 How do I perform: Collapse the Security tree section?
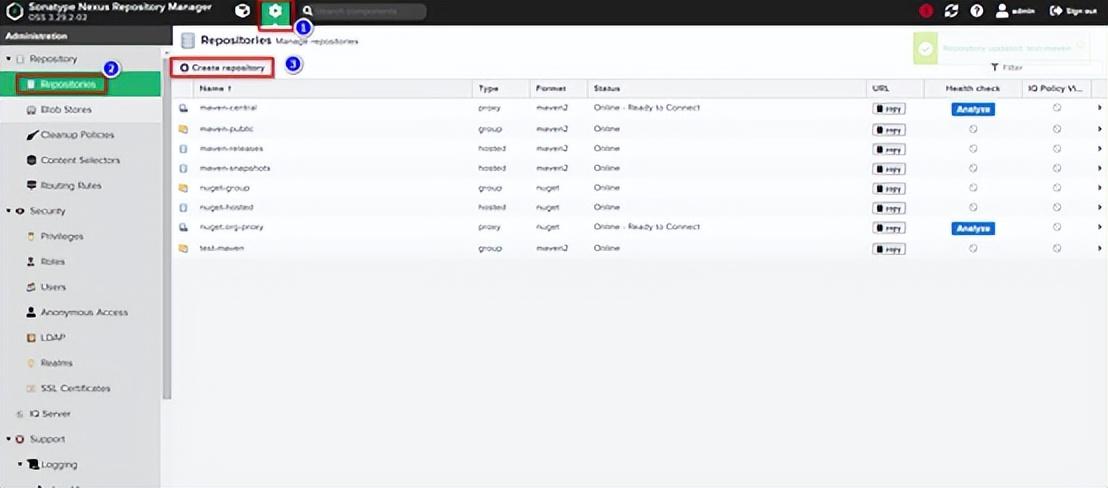coord(8,211)
